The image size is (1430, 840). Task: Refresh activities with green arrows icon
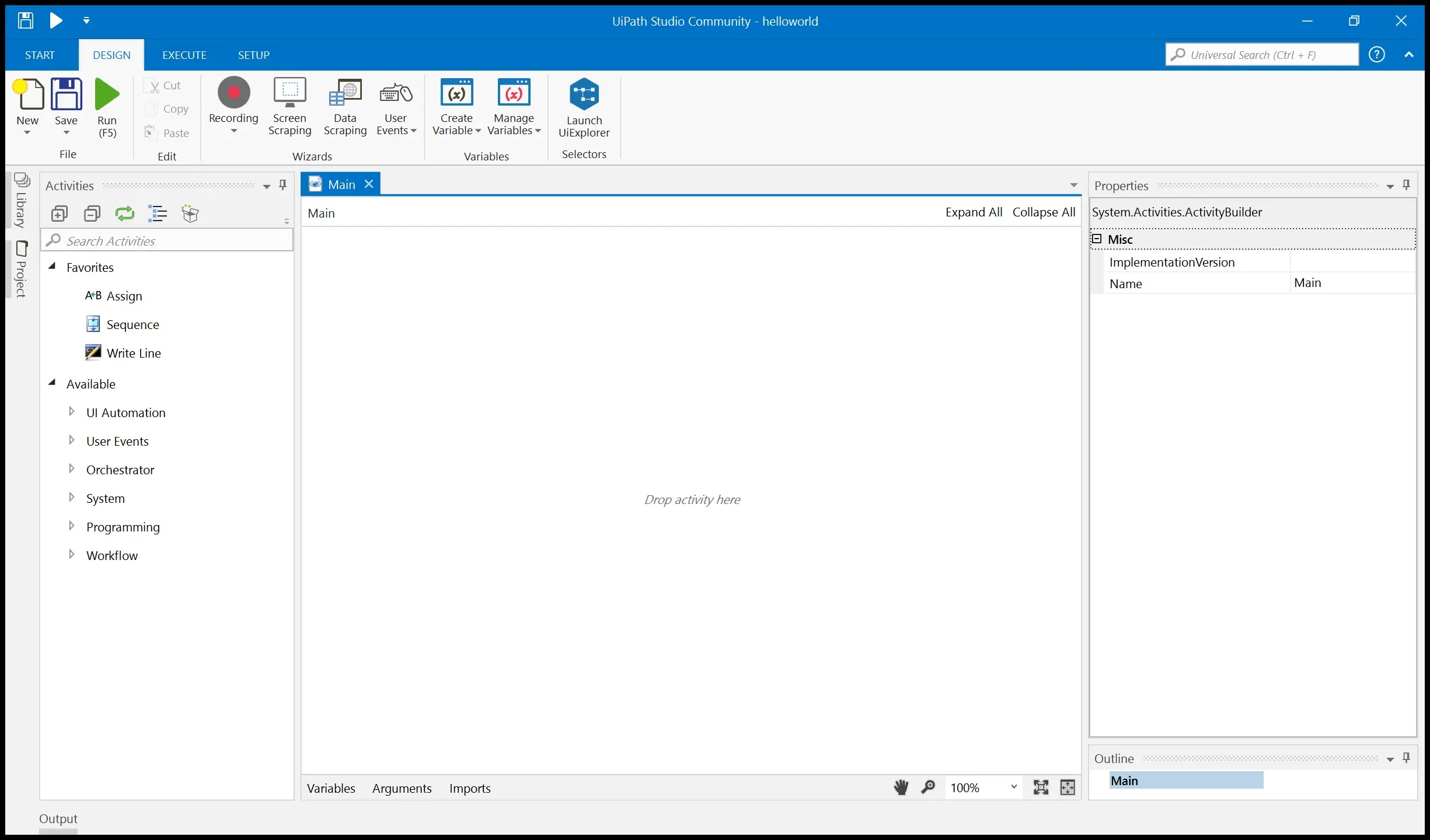[x=125, y=214]
